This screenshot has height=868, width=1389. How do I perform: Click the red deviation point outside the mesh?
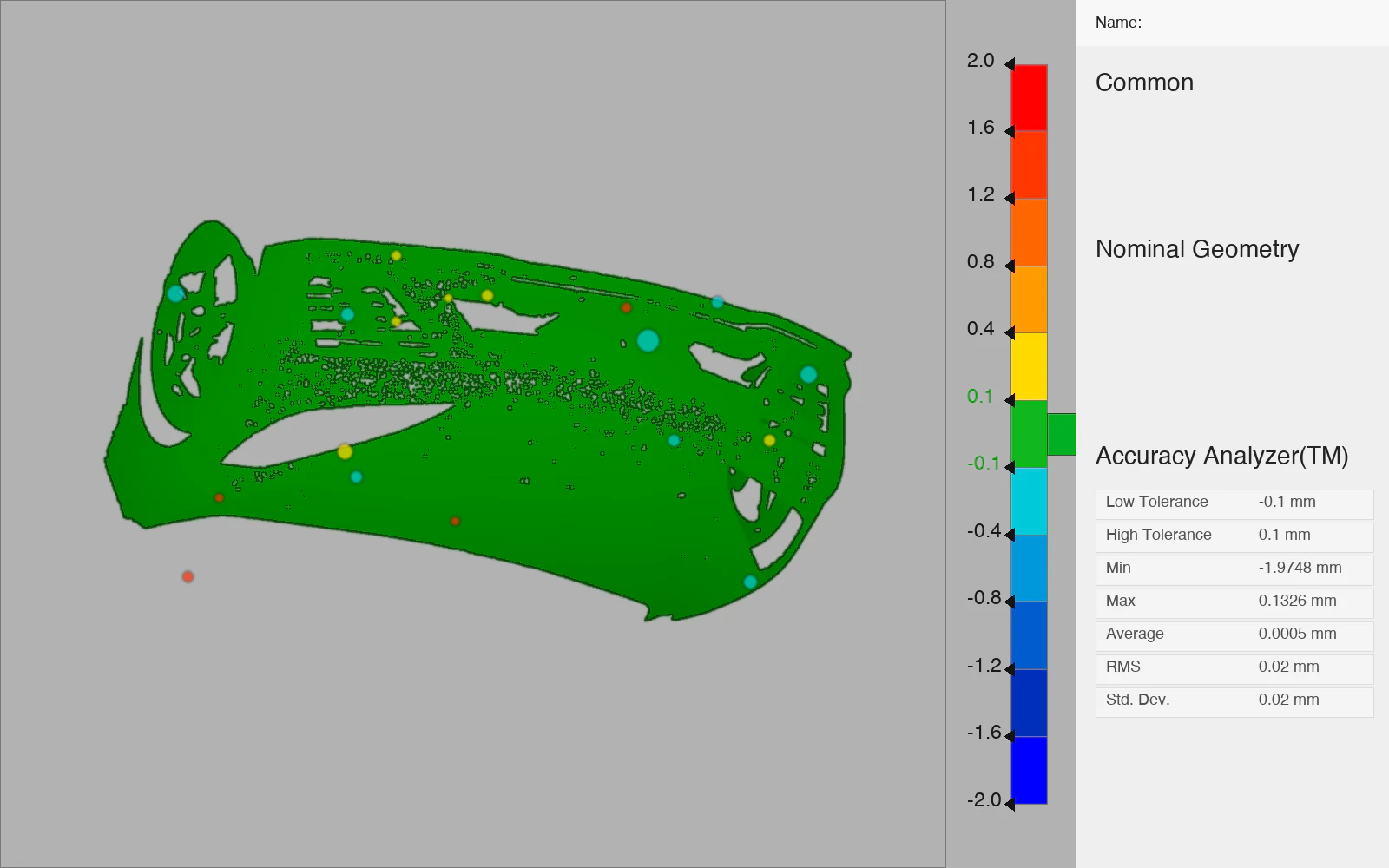coord(188,576)
